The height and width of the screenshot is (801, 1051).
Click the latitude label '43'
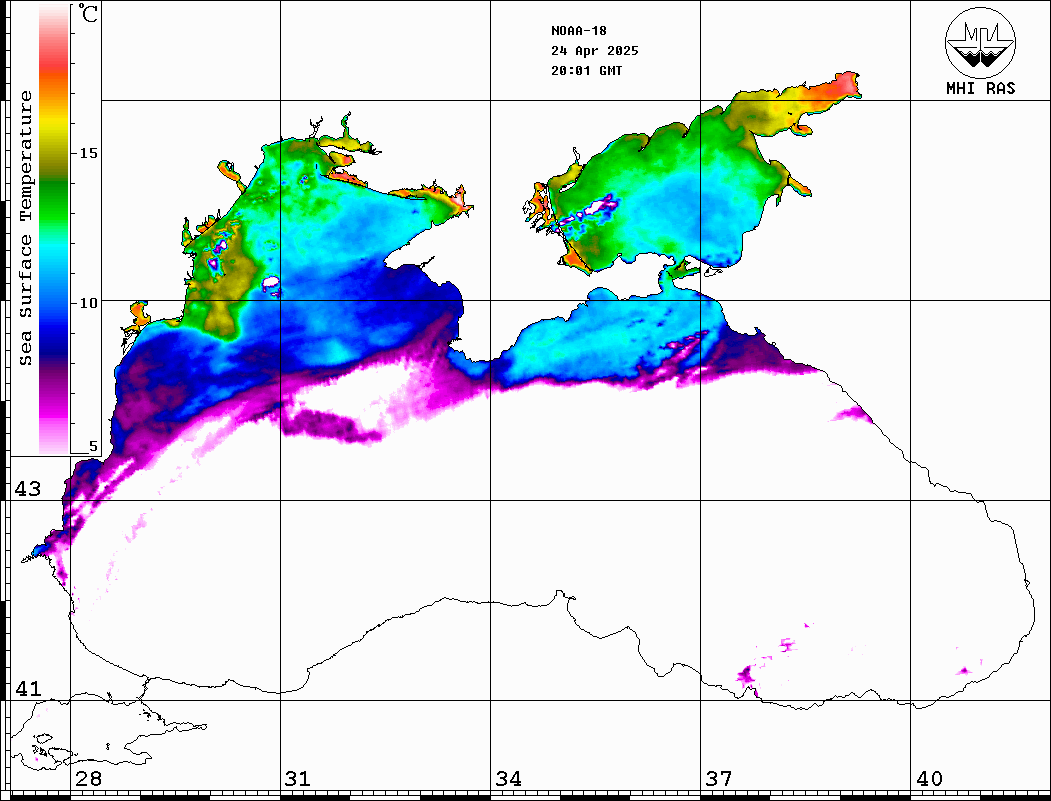coord(28,489)
